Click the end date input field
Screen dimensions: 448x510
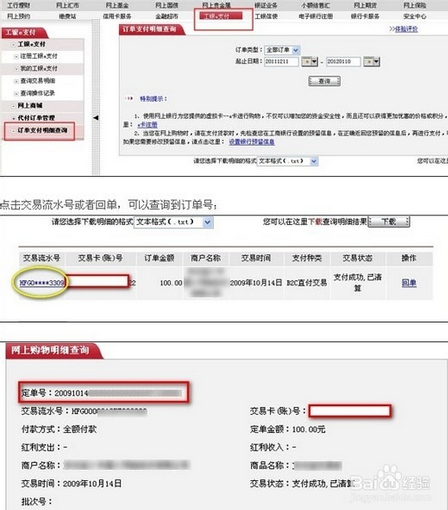(343, 62)
